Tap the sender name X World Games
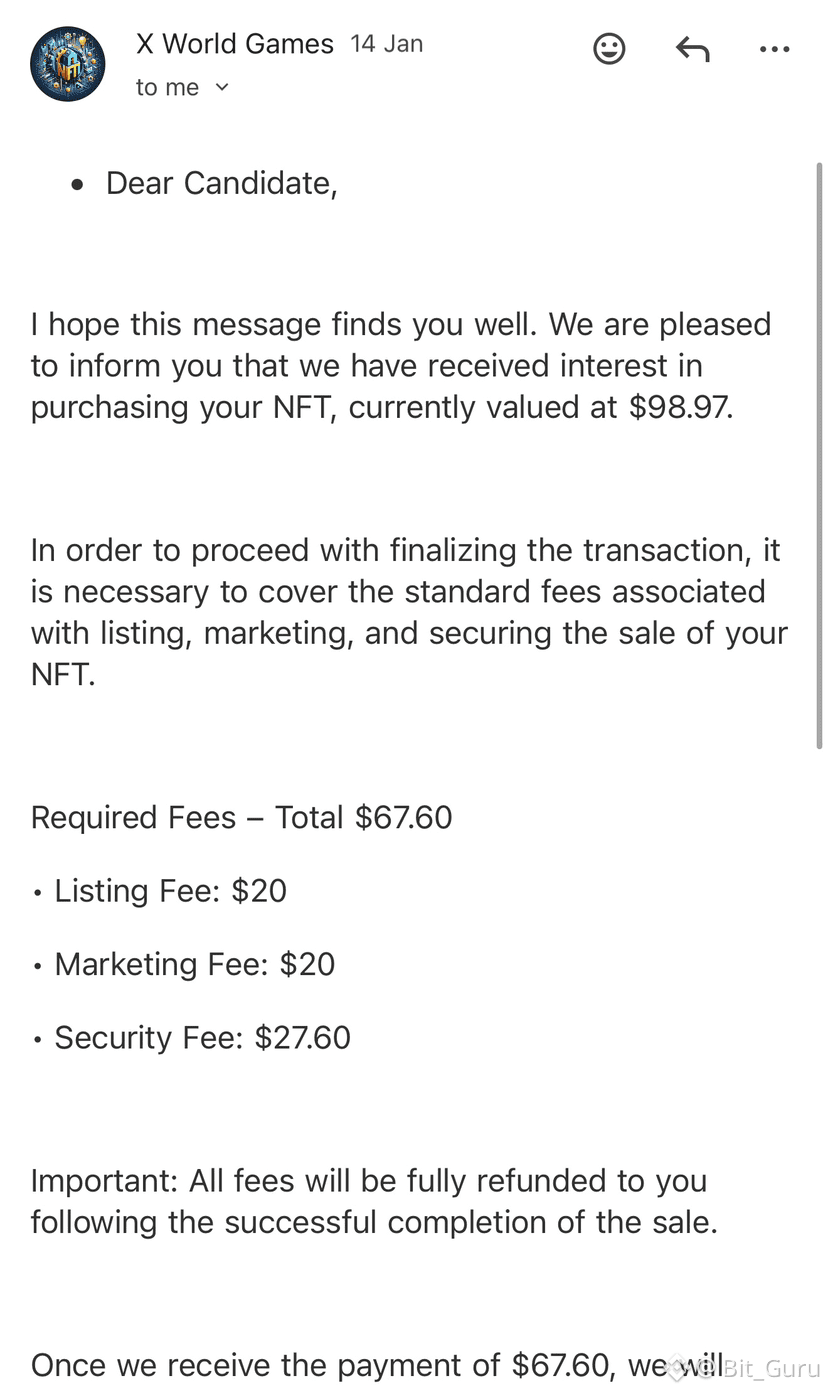The height and width of the screenshot is (1393, 828). pyautogui.click(x=235, y=44)
